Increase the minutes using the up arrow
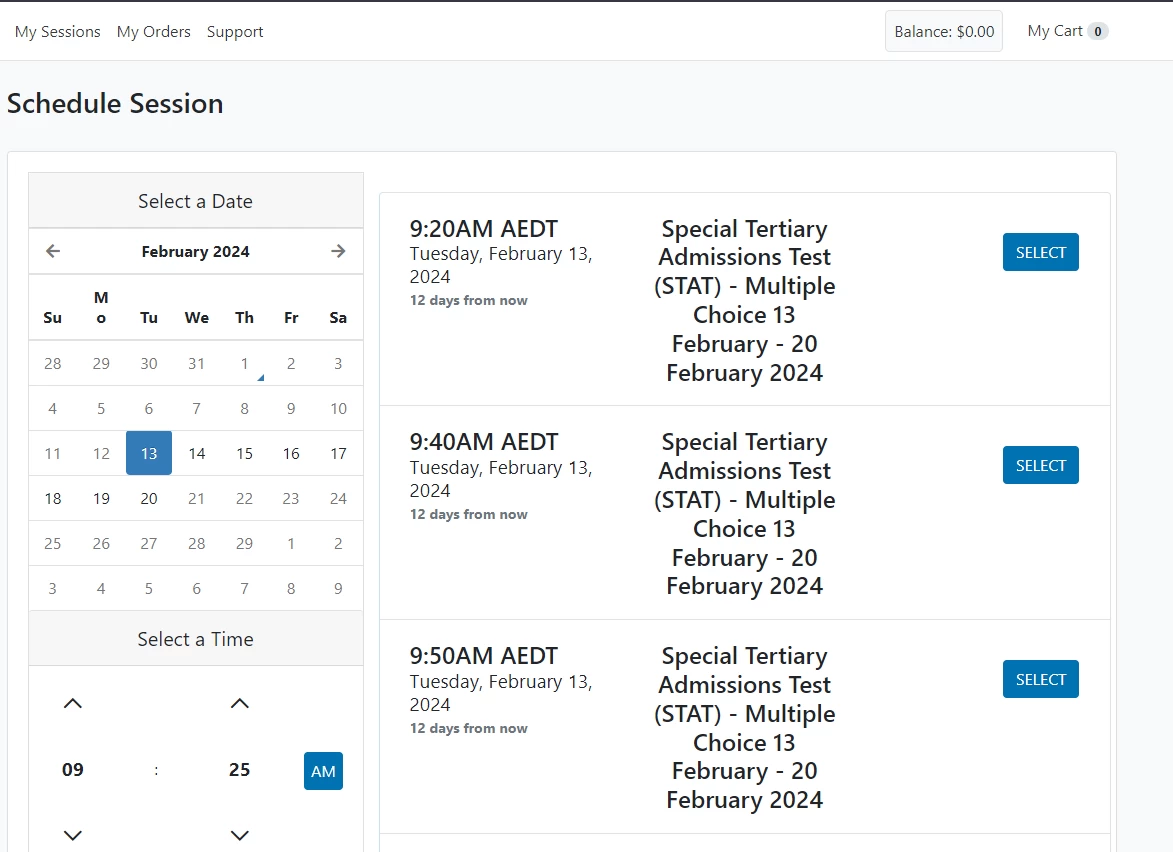Viewport: 1173px width, 852px height. point(239,703)
